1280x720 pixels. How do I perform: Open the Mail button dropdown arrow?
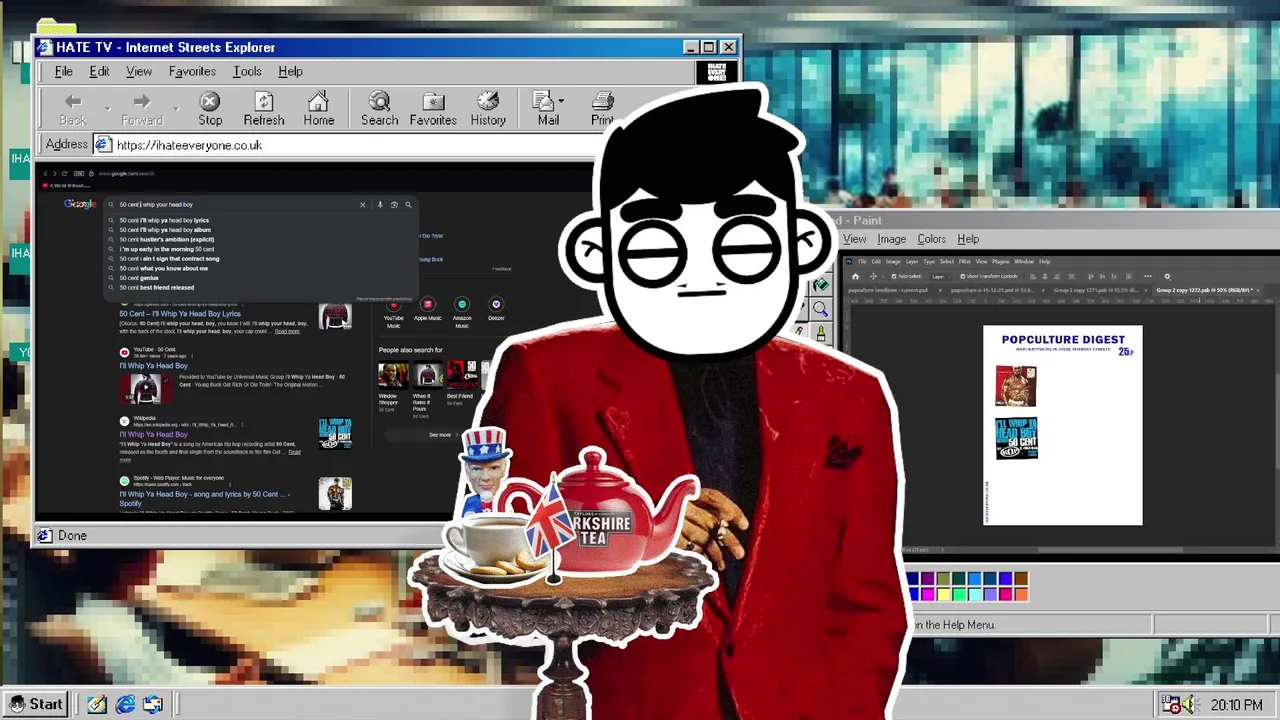point(561,101)
